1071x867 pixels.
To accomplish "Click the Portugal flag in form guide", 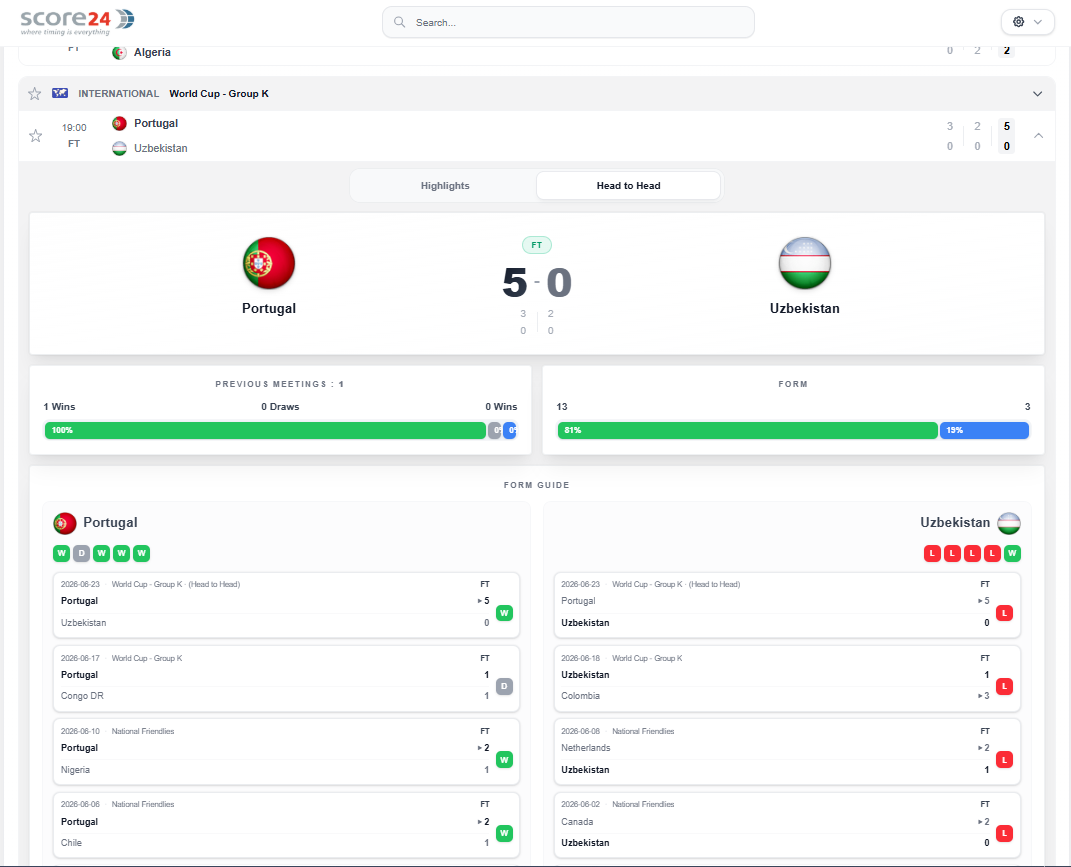I will tap(65, 523).
